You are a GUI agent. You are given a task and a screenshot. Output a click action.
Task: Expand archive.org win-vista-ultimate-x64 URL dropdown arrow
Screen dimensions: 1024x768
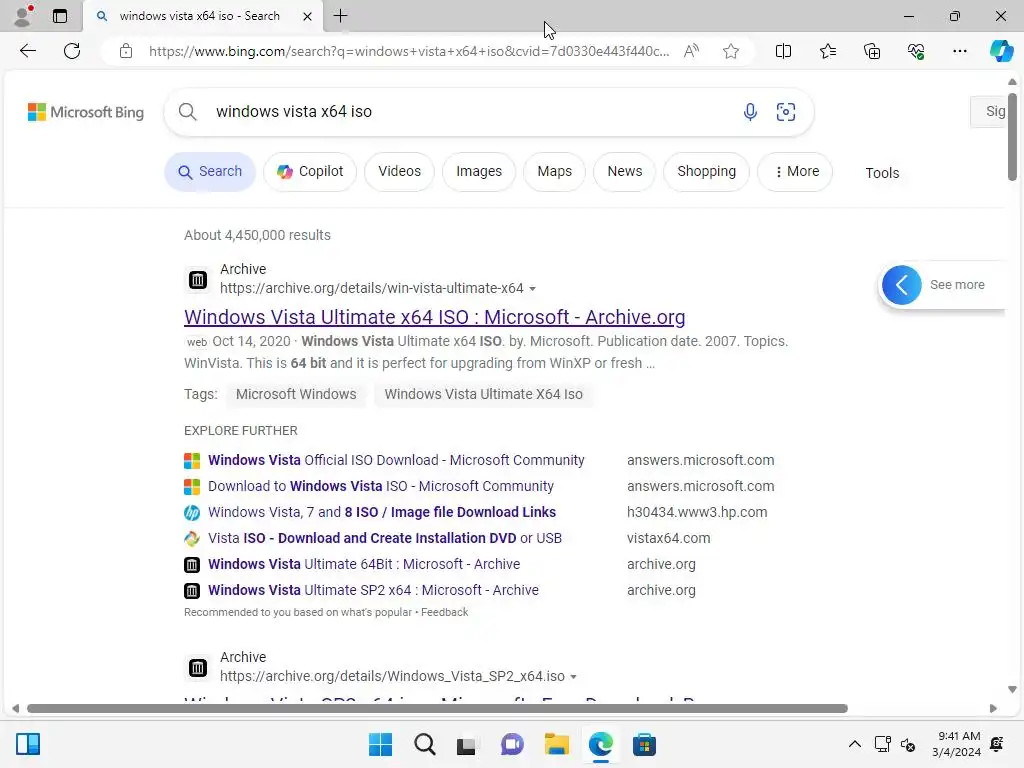coord(532,289)
